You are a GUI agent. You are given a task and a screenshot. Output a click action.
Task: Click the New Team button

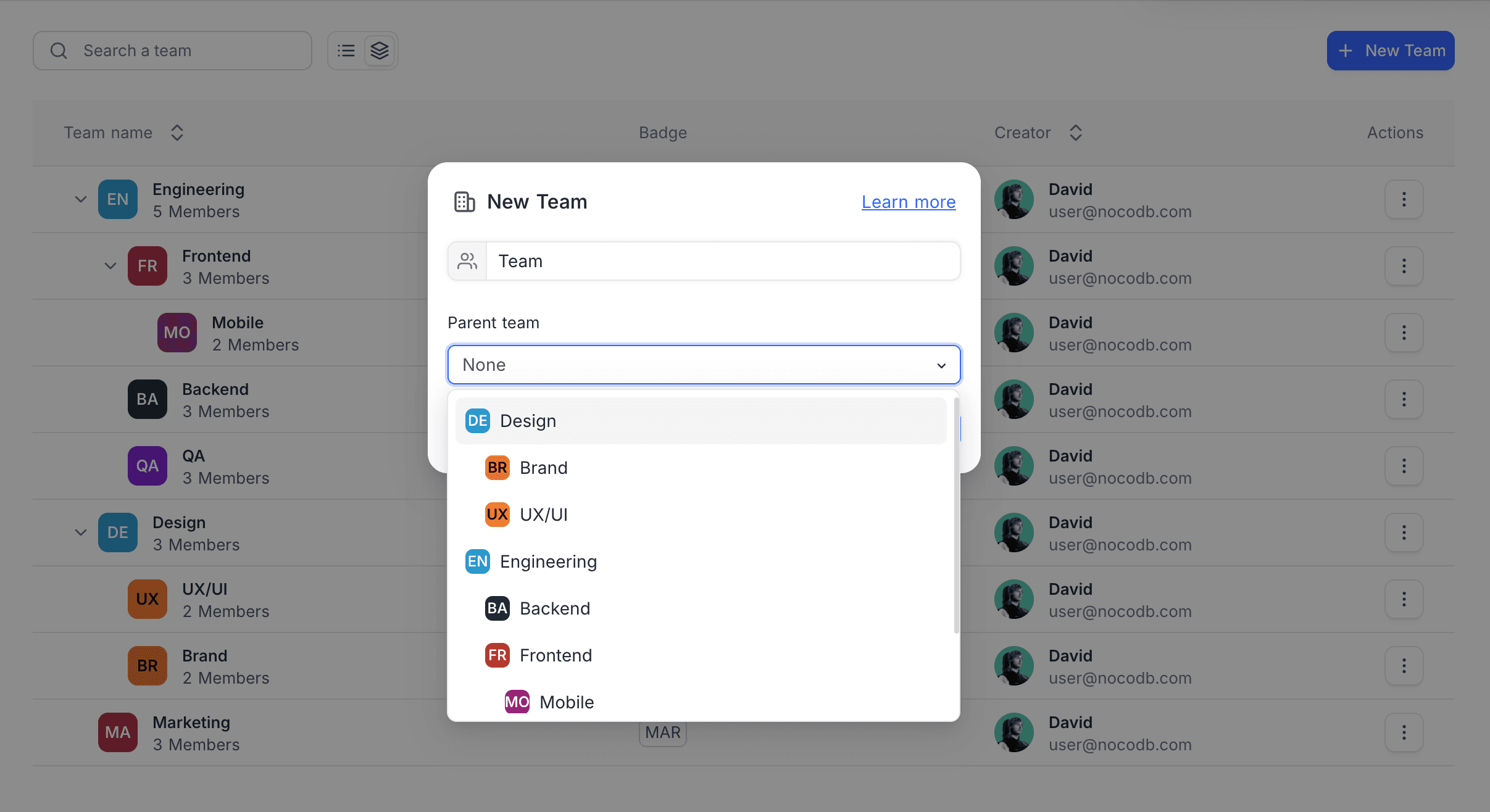click(1390, 51)
